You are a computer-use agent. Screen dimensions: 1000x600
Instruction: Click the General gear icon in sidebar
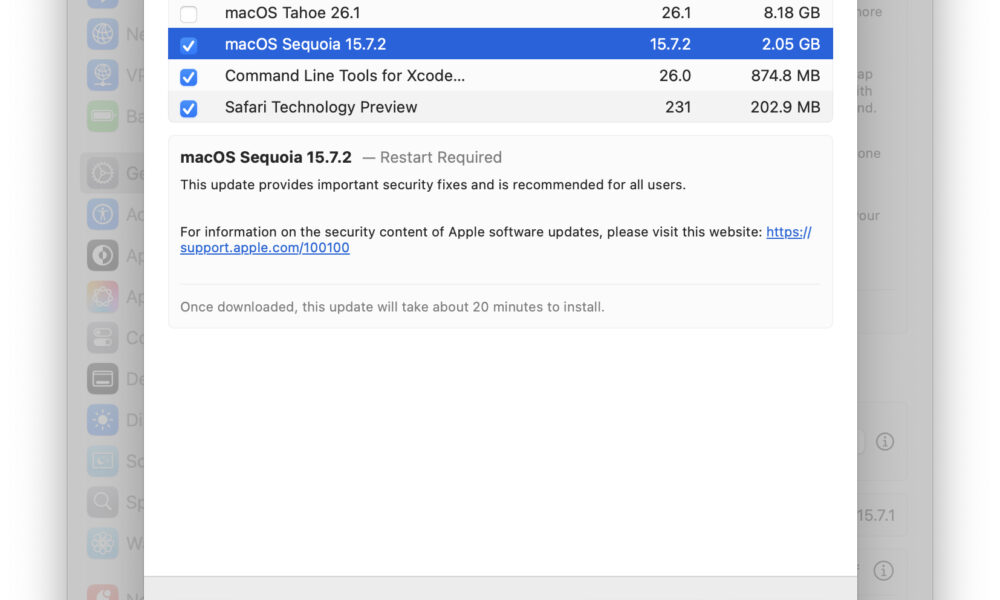(103, 173)
